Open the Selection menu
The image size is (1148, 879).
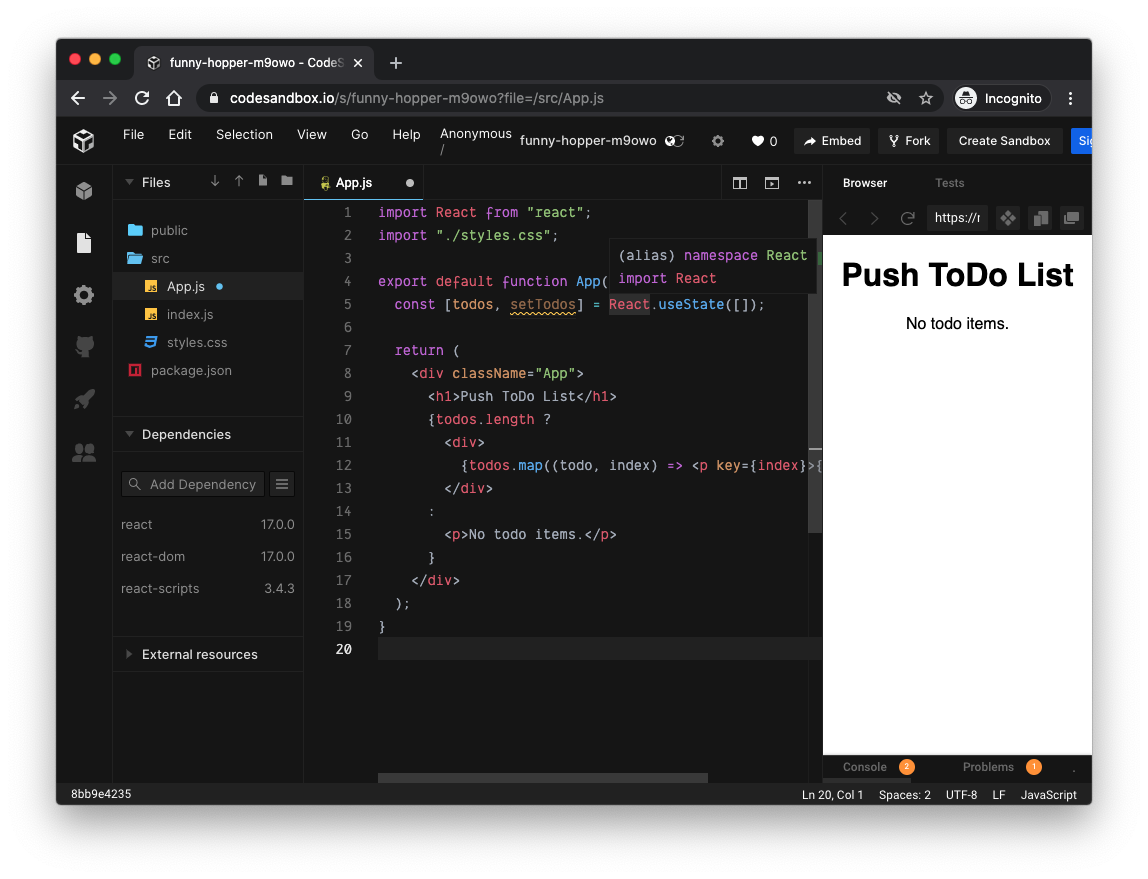point(244,135)
